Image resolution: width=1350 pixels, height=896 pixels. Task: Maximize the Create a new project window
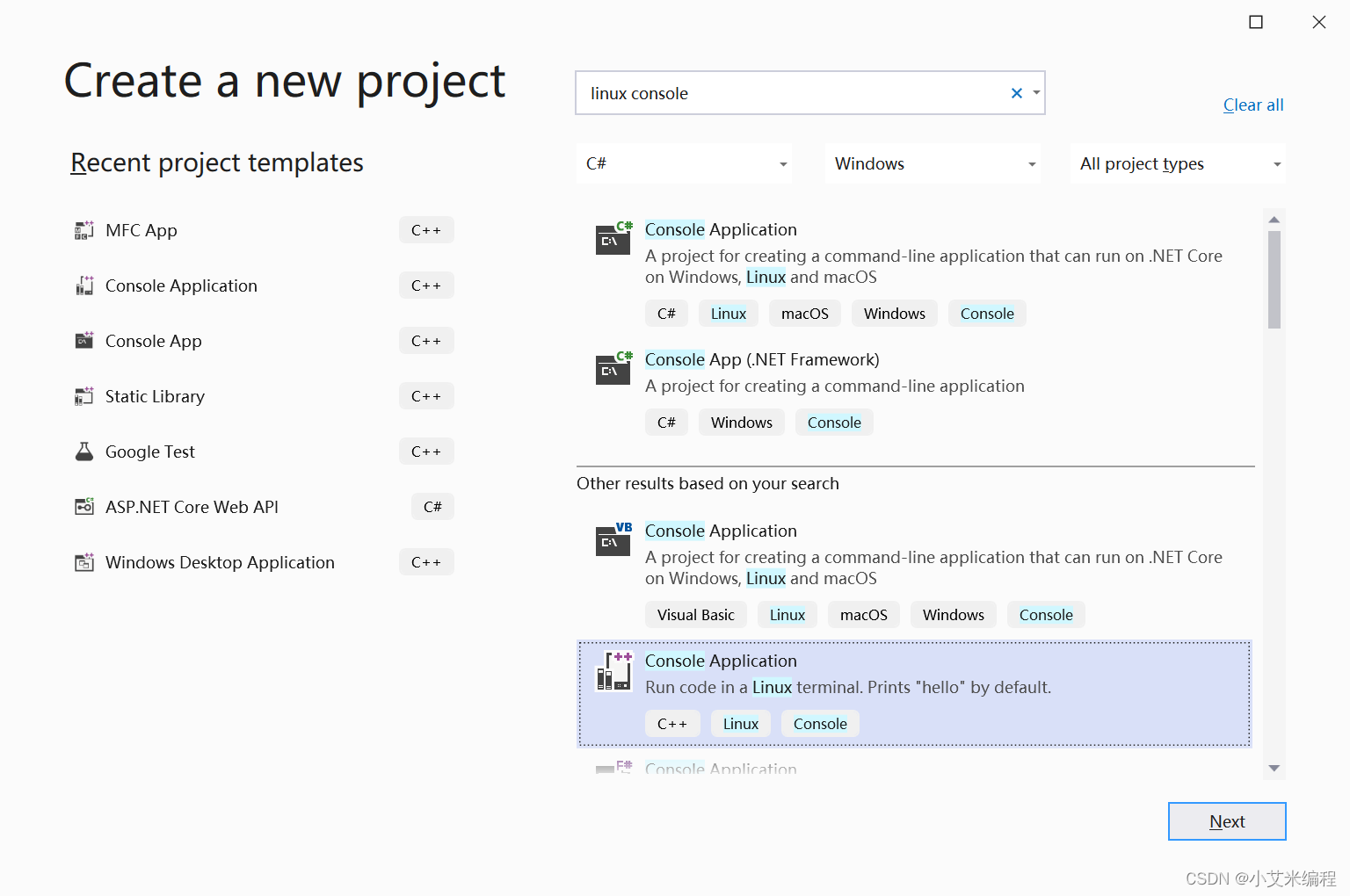pyautogui.click(x=1256, y=22)
